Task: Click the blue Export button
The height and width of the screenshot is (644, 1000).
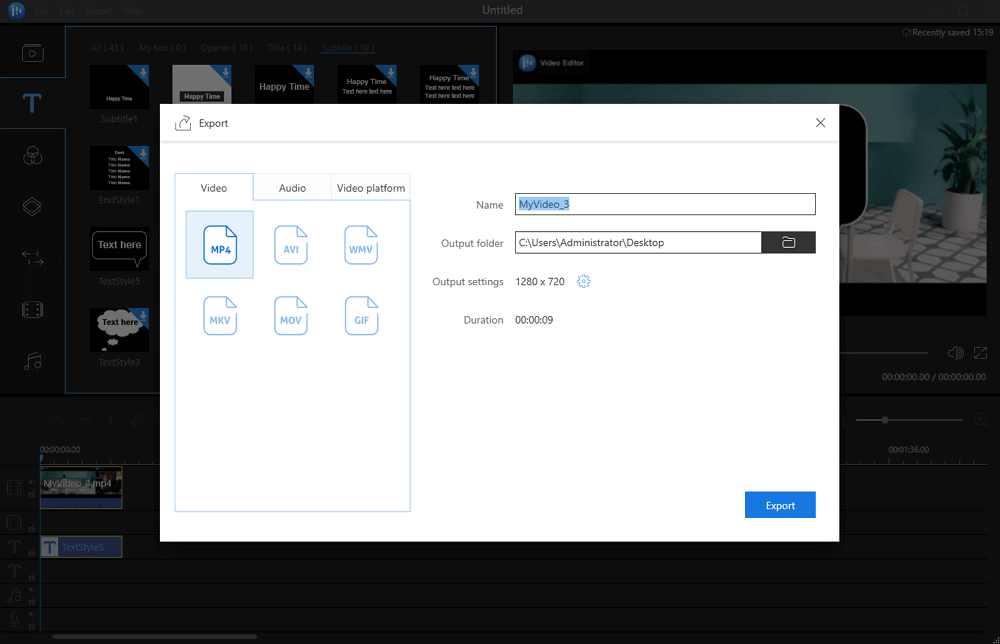Action: [780, 505]
